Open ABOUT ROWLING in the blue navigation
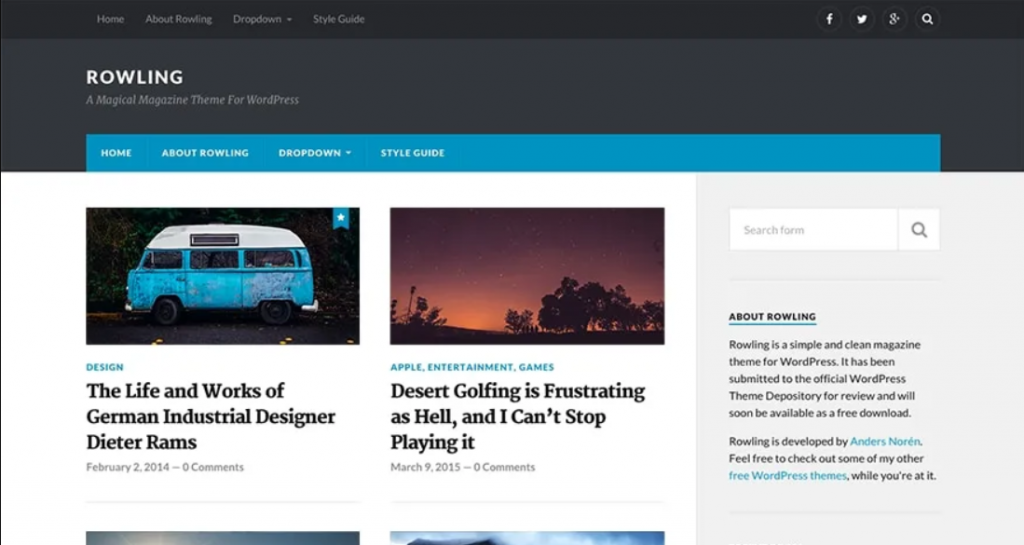This screenshot has width=1024, height=545. [x=205, y=153]
